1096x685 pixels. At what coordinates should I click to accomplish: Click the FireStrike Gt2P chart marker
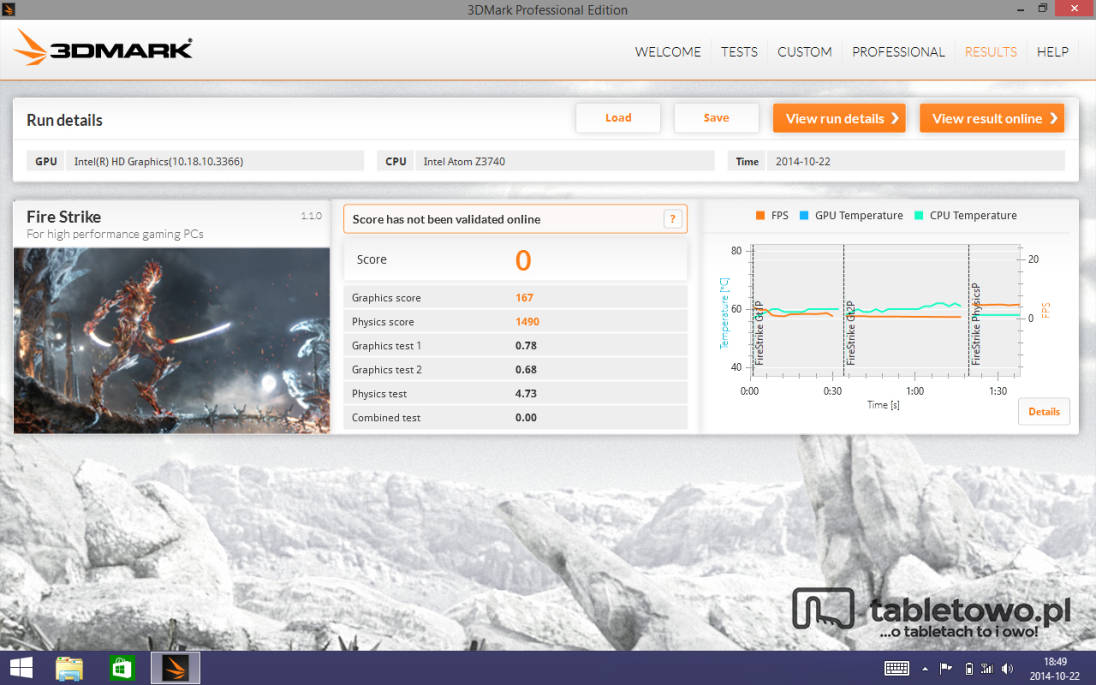pyautogui.click(x=850, y=333)
